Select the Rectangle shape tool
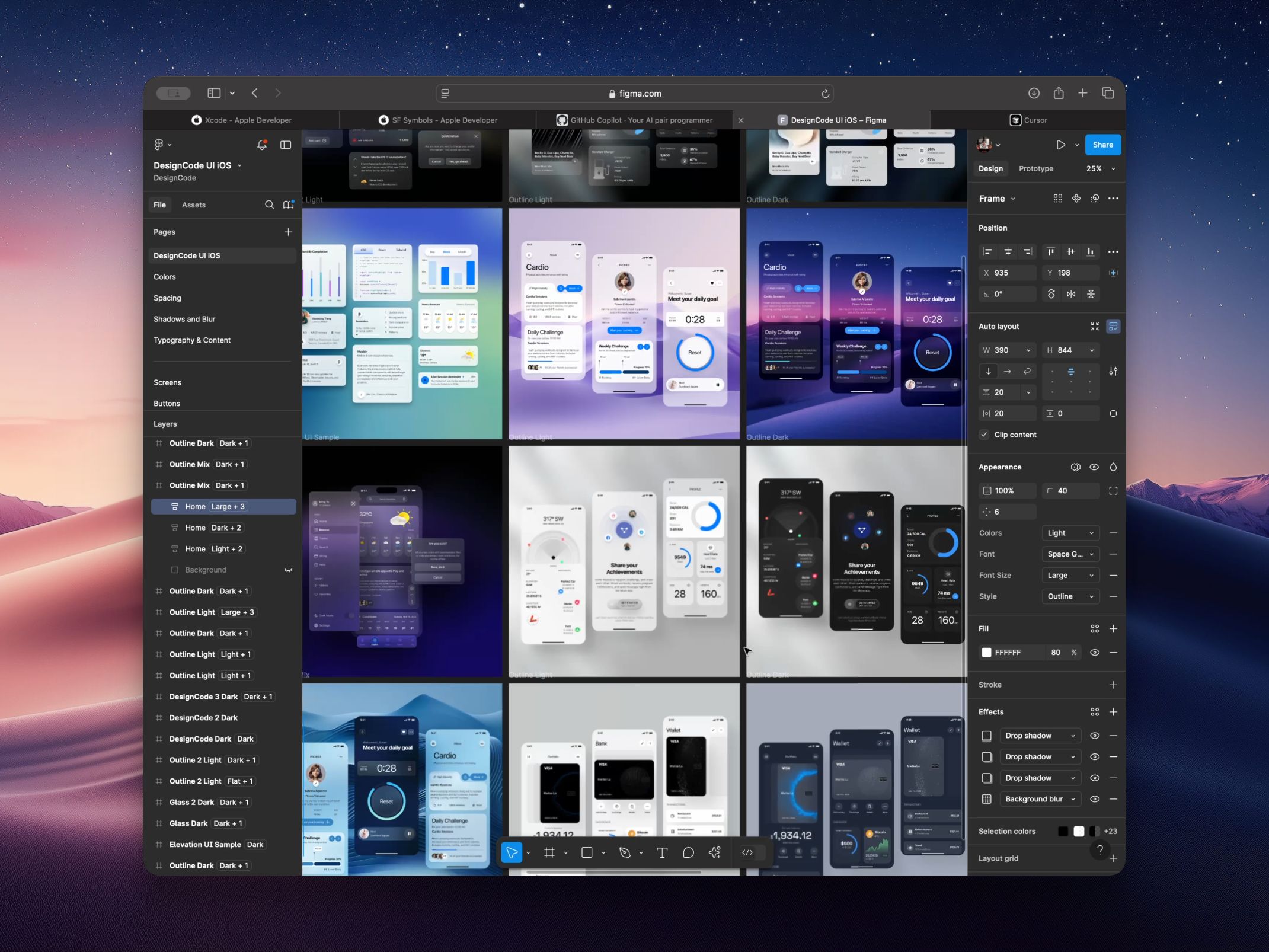The width and height of the screenshot is (1269, 952). (x=587, y=852)
